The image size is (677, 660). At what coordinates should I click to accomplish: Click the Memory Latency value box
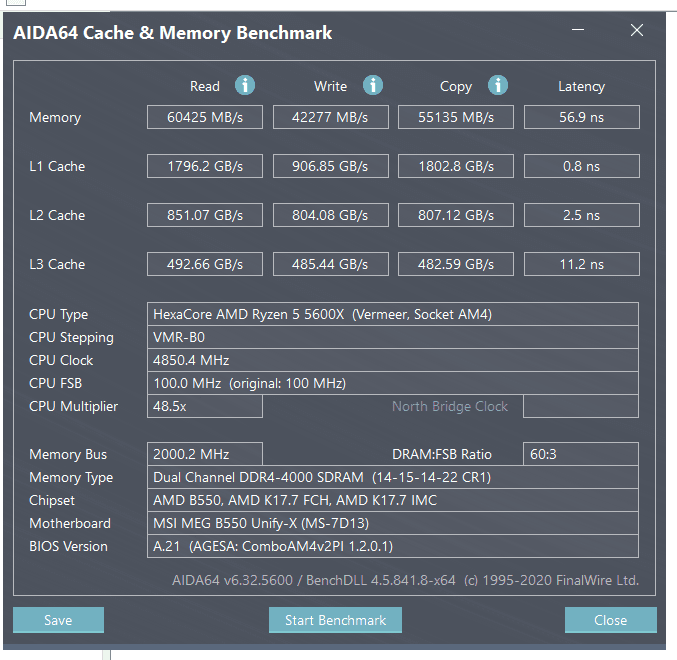[x=581, y=117]
